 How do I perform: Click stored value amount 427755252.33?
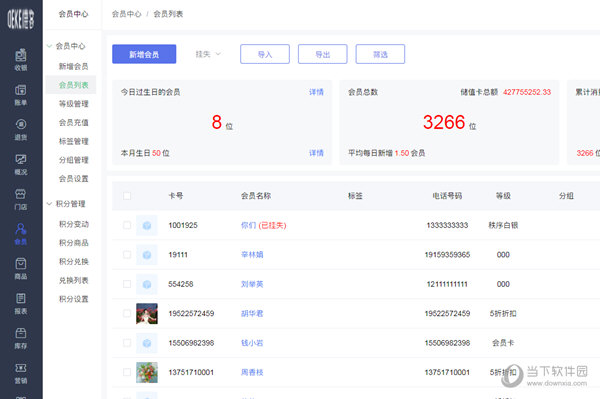tap(527, 92)
